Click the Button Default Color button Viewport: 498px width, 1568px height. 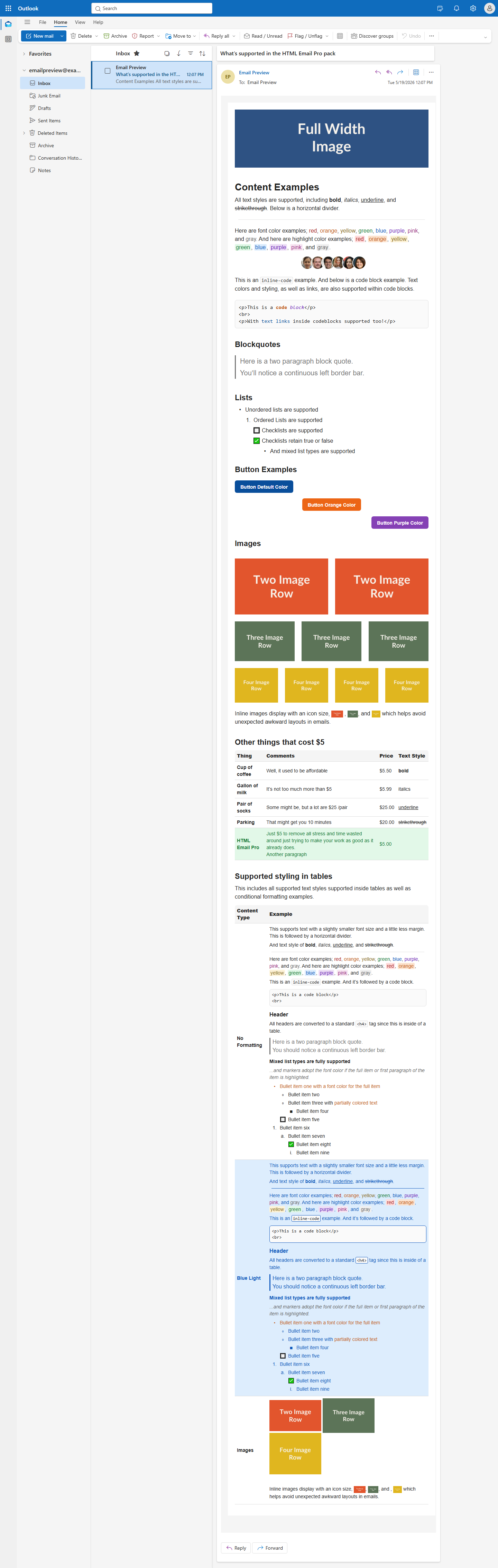pyautogui.click(x=264, y=487)
